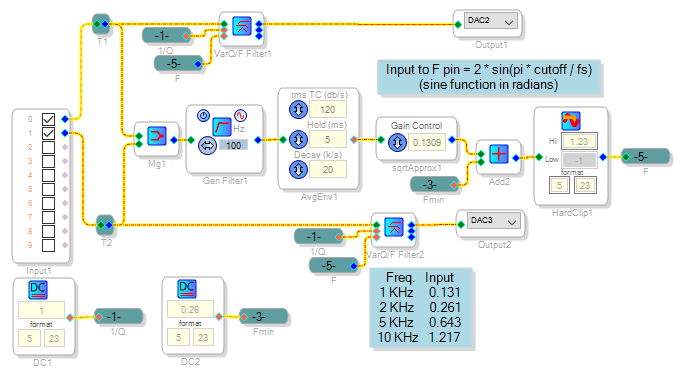Toggle the Gen Filter1 power icon
The image size is (688, 378).
pyautogui.click(x=203, y=115)
